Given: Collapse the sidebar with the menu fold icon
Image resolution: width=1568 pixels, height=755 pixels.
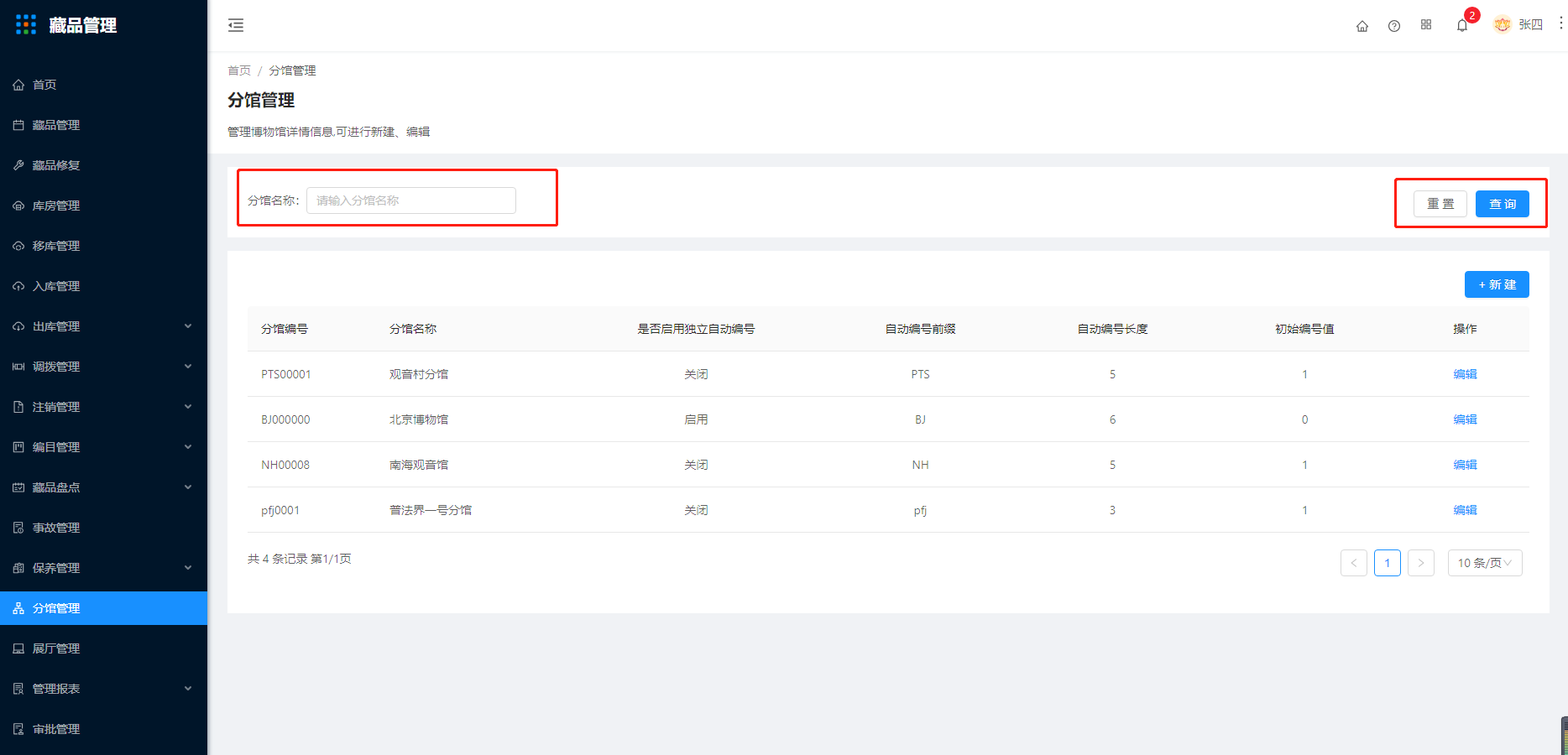Looking at the screenshot, I should point(236,25).
